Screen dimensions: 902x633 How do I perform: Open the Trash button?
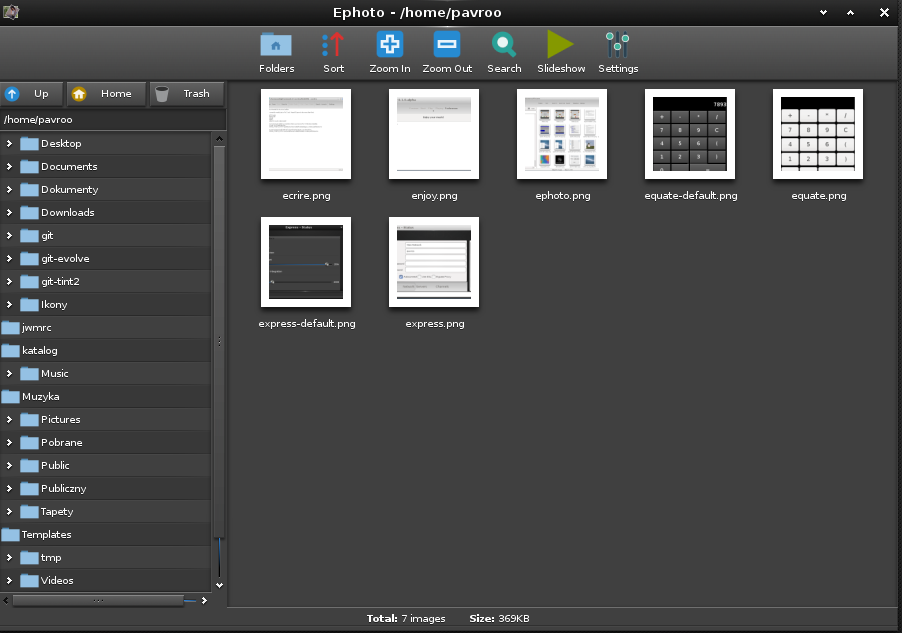pos(187,94)
